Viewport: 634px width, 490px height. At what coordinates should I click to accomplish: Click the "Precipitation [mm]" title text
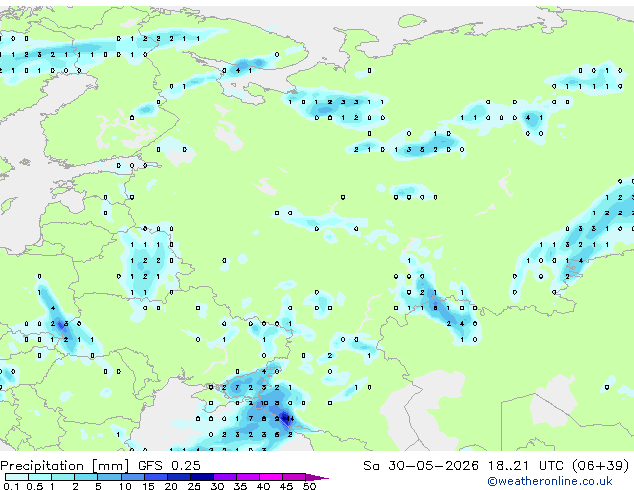65,466
